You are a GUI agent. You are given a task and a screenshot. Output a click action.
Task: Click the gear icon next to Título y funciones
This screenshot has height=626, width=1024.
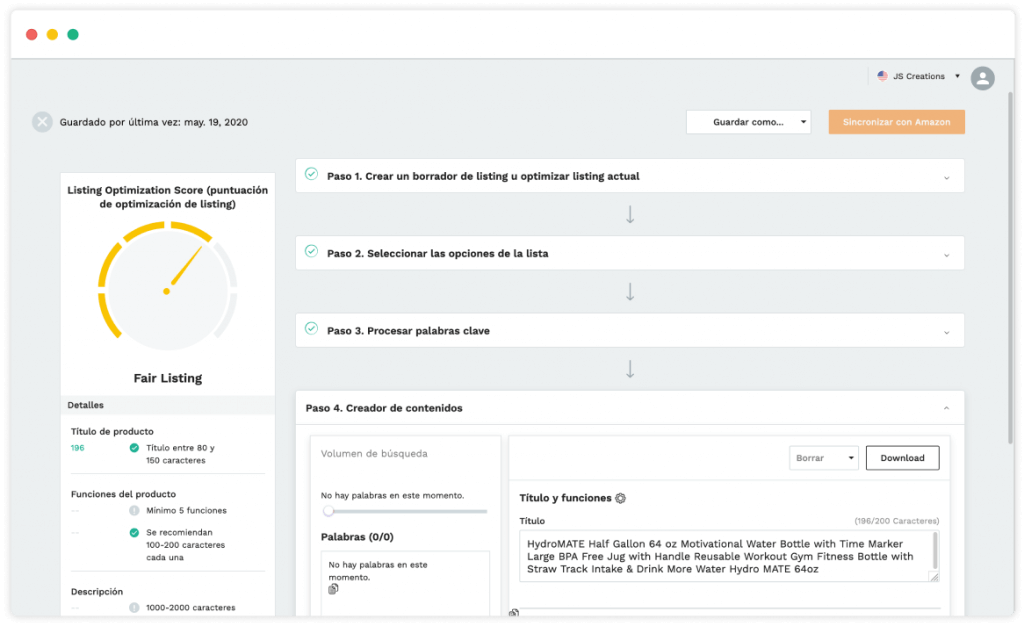pyautogui.click(x=620, y=498)
